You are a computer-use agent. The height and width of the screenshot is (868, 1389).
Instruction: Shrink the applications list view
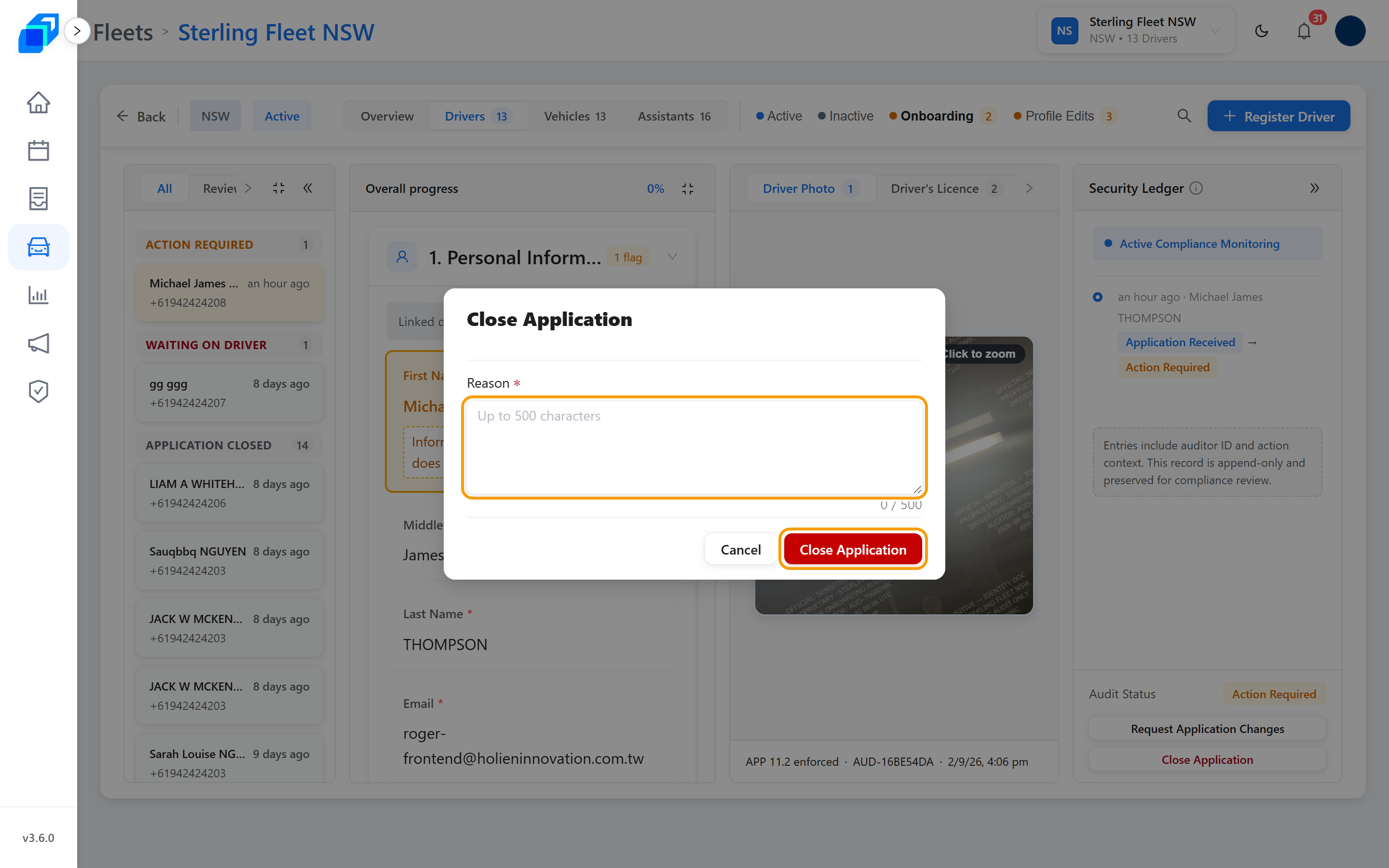click(x=278, y=188)
